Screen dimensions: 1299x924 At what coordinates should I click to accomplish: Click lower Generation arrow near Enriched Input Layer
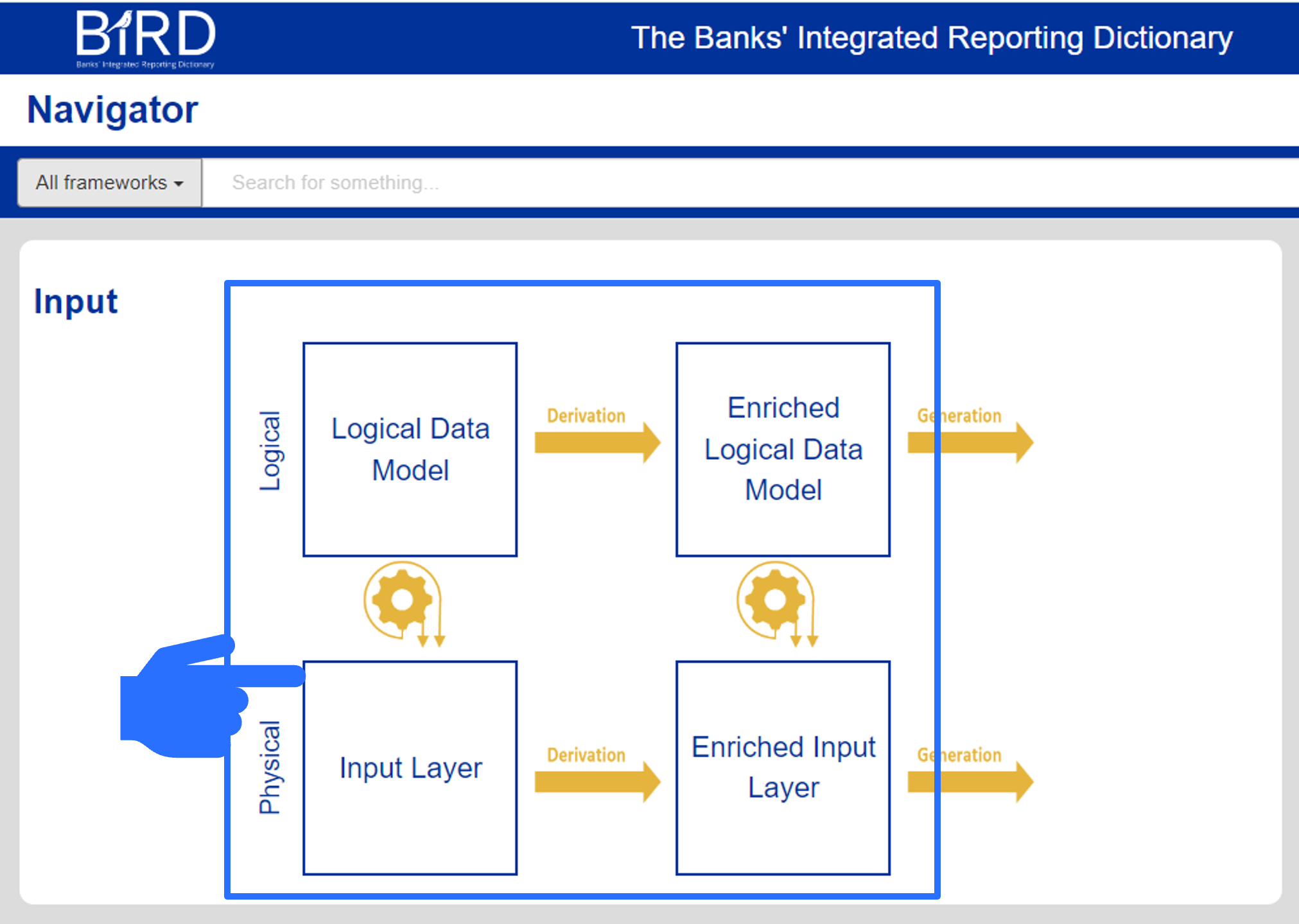point(970,781)
